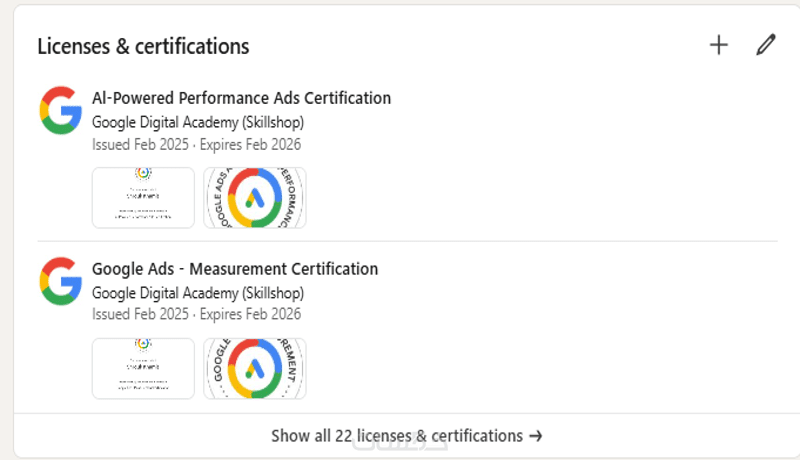The width and height of the screenshot is (800, 460).
Task: Open the Google Ads Performance badge thumbnail
Action: pos(255,198)
